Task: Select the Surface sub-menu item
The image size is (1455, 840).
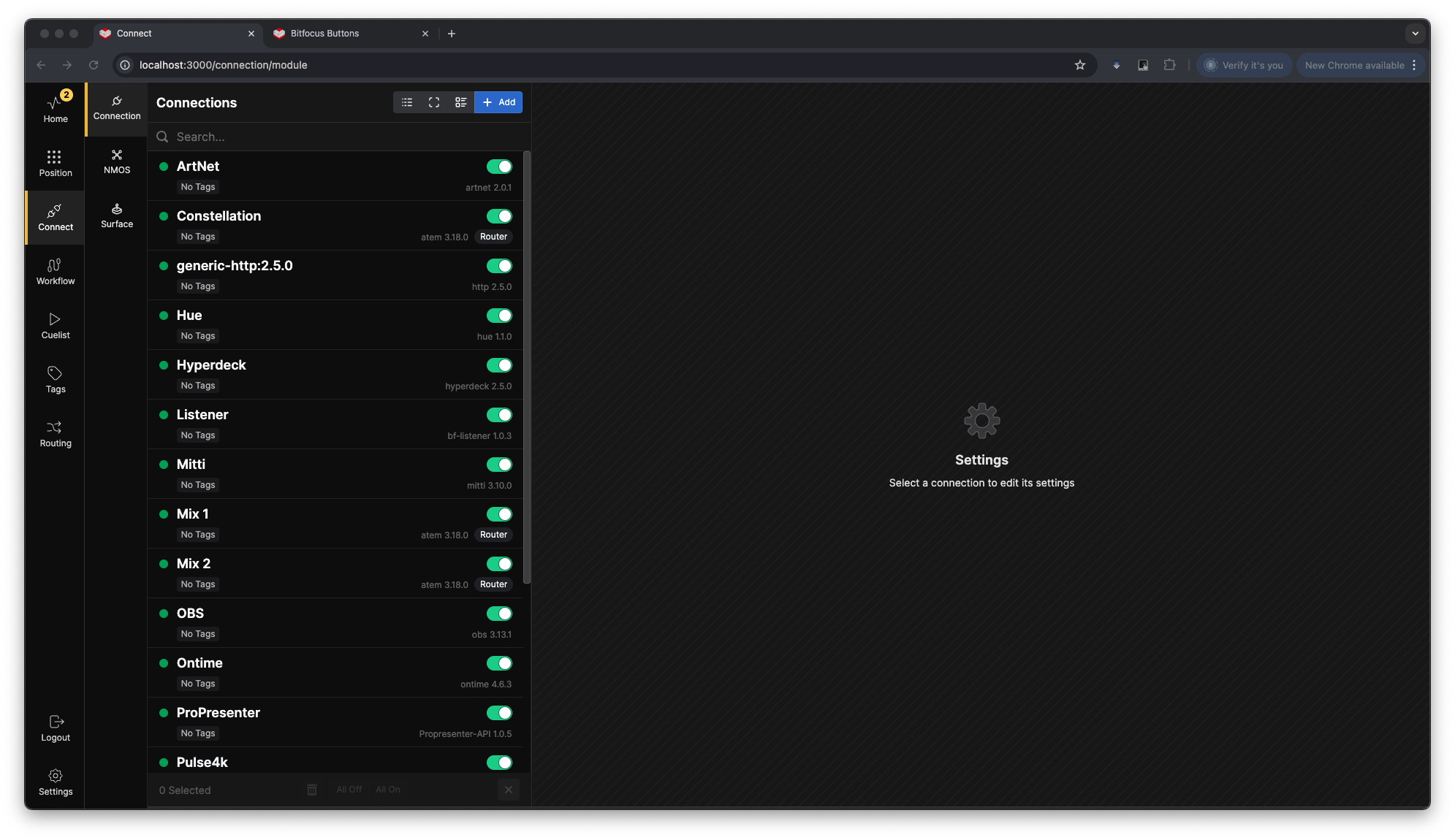Action: pos(117,215)
